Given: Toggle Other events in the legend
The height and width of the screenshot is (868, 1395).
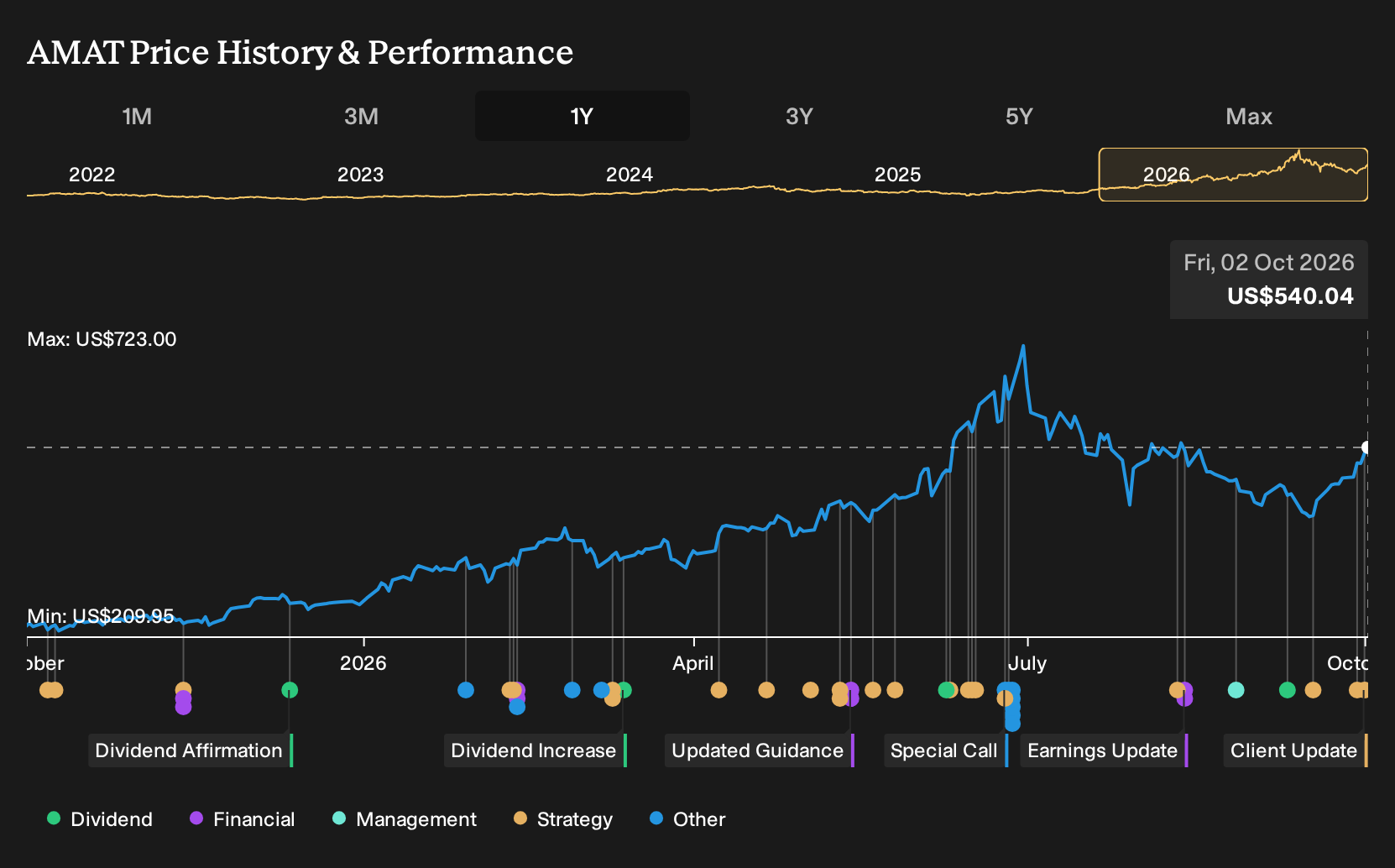Looking at the screenshot, I should pos(687,819).
